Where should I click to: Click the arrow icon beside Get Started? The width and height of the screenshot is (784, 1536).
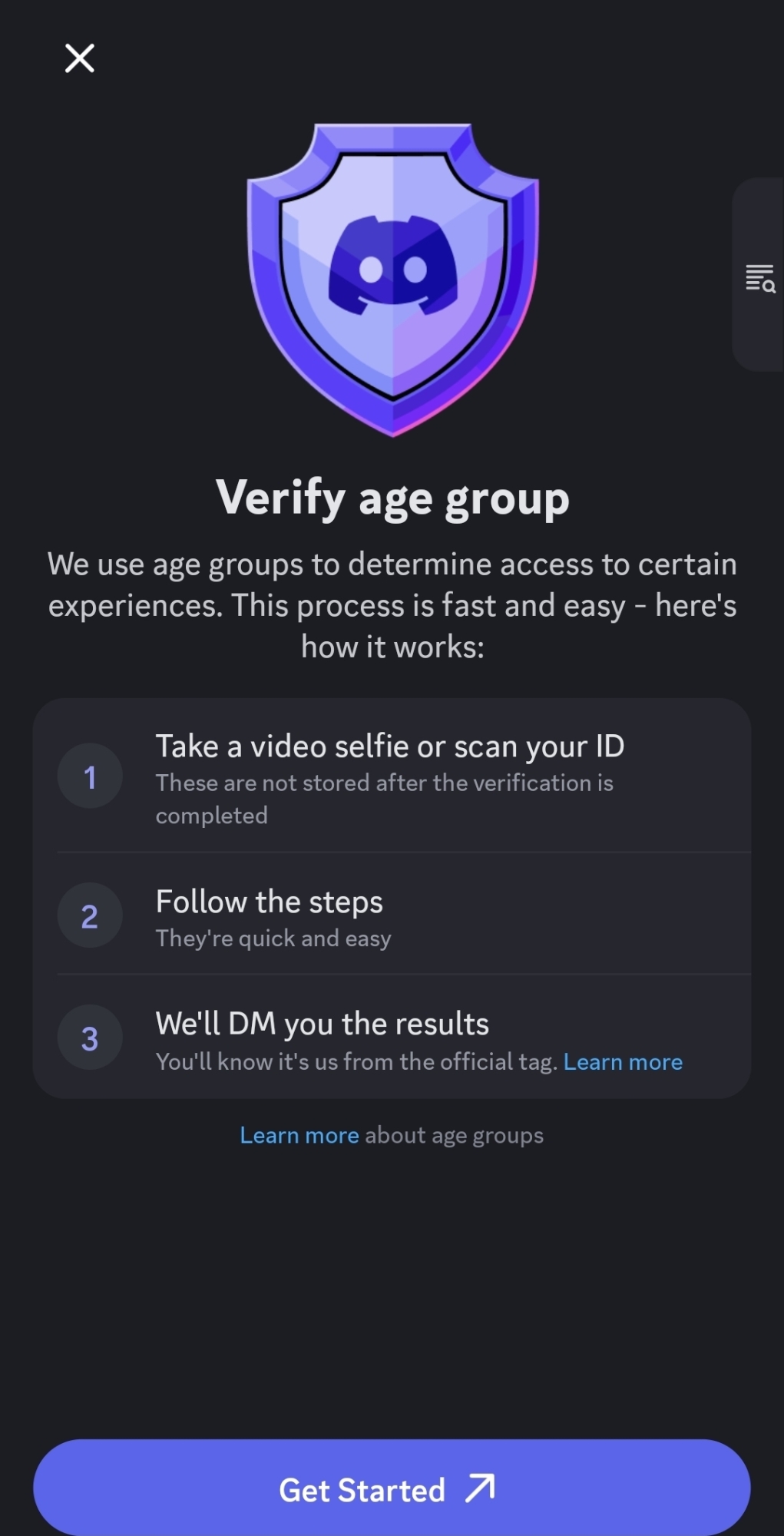coord(481,1488)
